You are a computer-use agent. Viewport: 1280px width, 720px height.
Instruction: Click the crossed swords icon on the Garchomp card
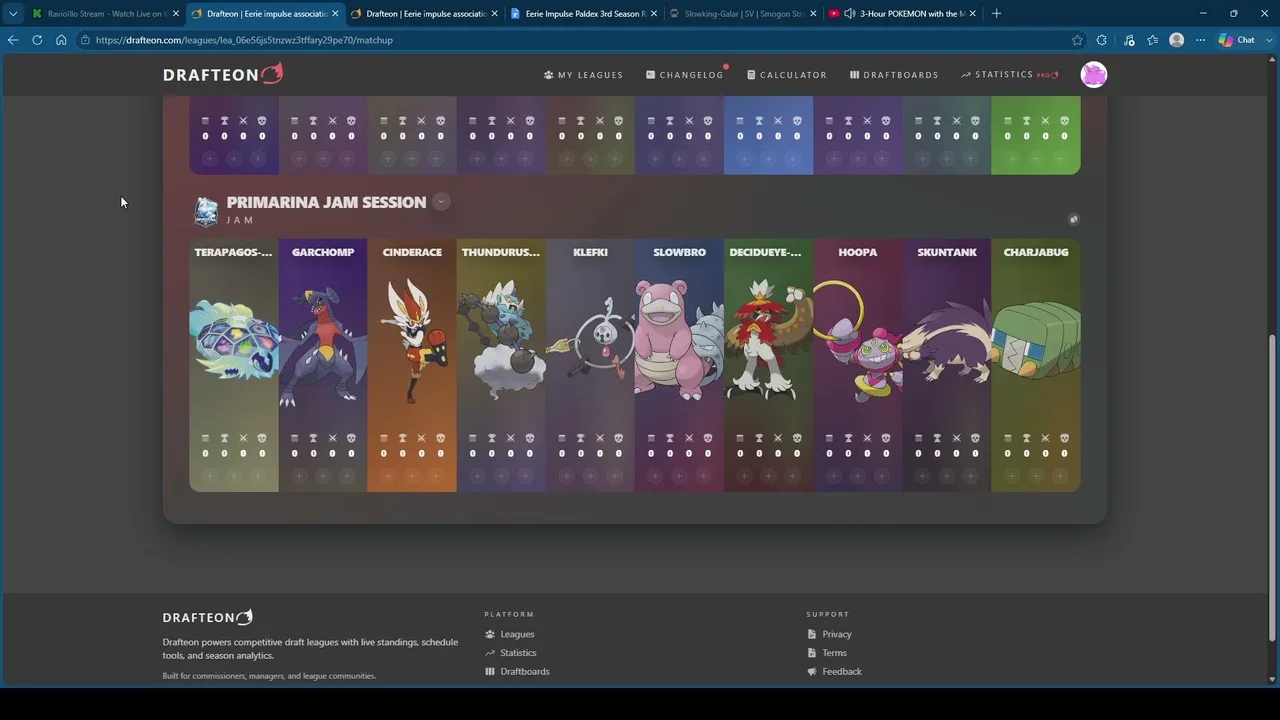coord(333,438)
